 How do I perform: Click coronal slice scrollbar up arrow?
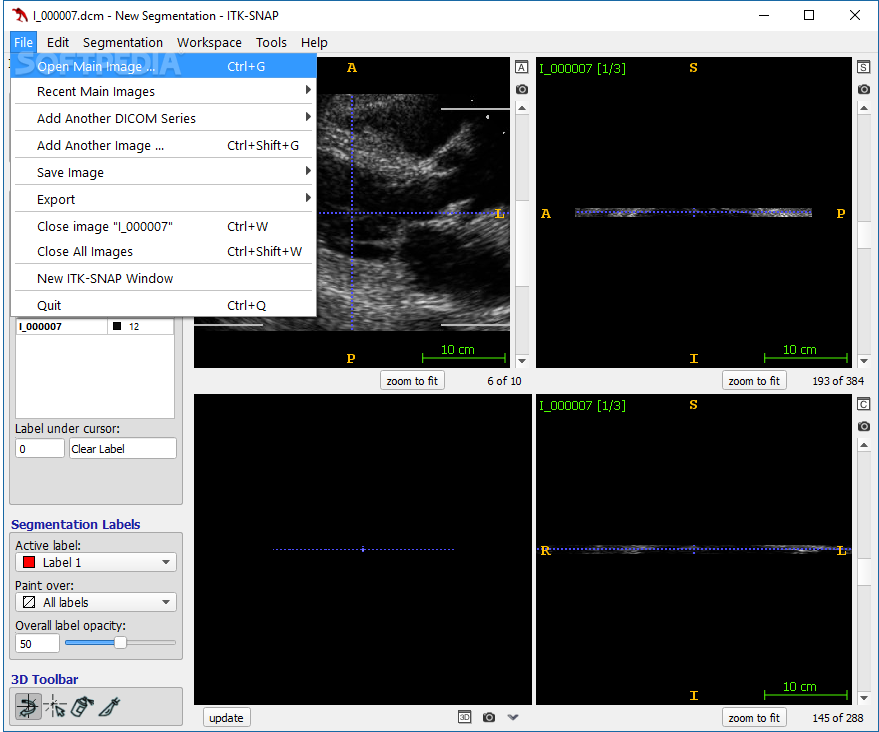[864, 445]
